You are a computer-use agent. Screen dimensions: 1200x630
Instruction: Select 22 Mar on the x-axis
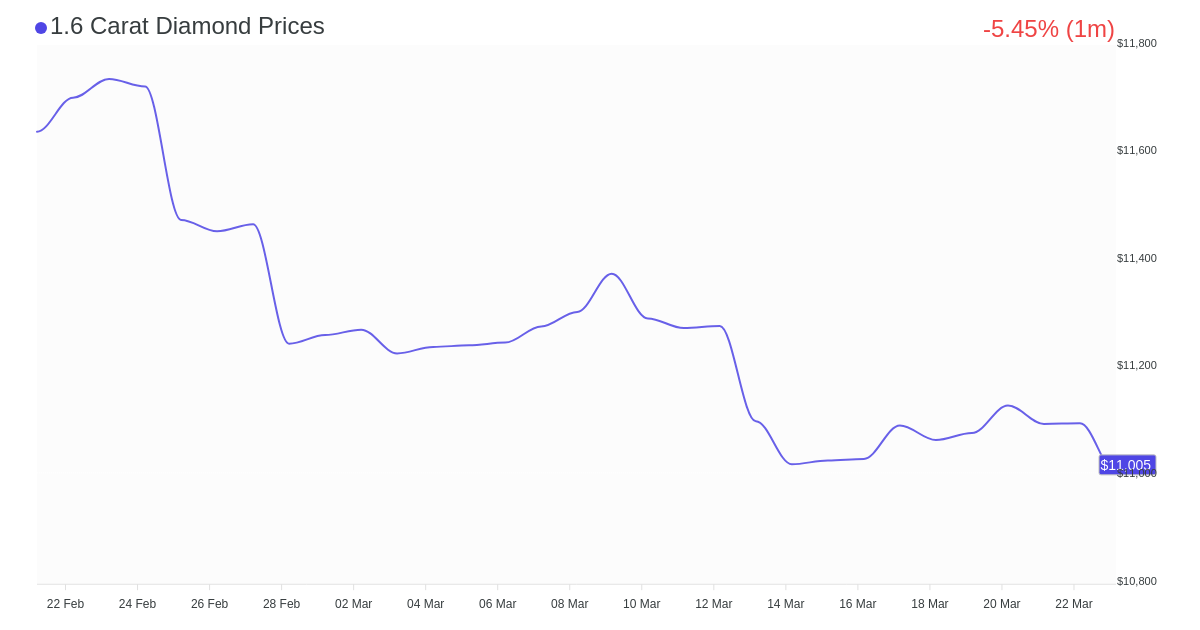(1073, 604)
